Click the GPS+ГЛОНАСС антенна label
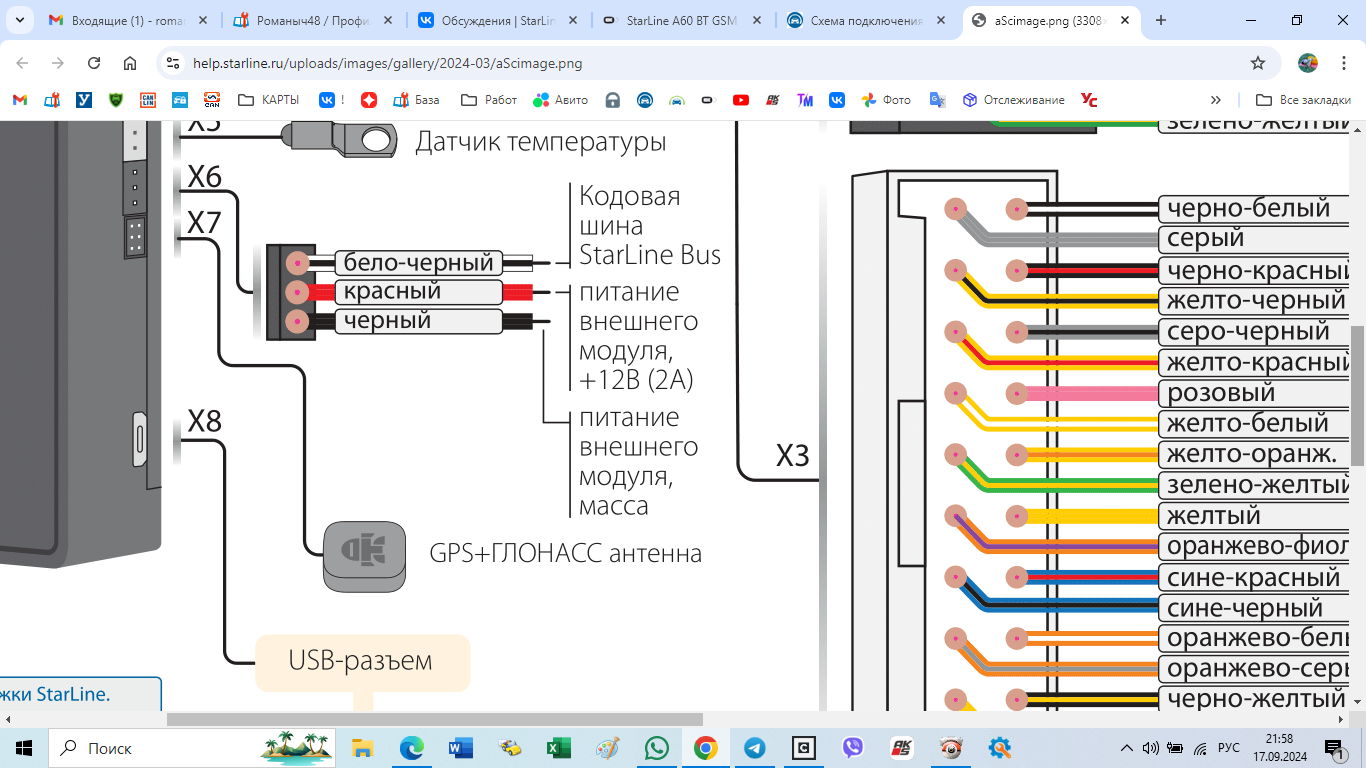The image size is (1366, 768). 566,553
